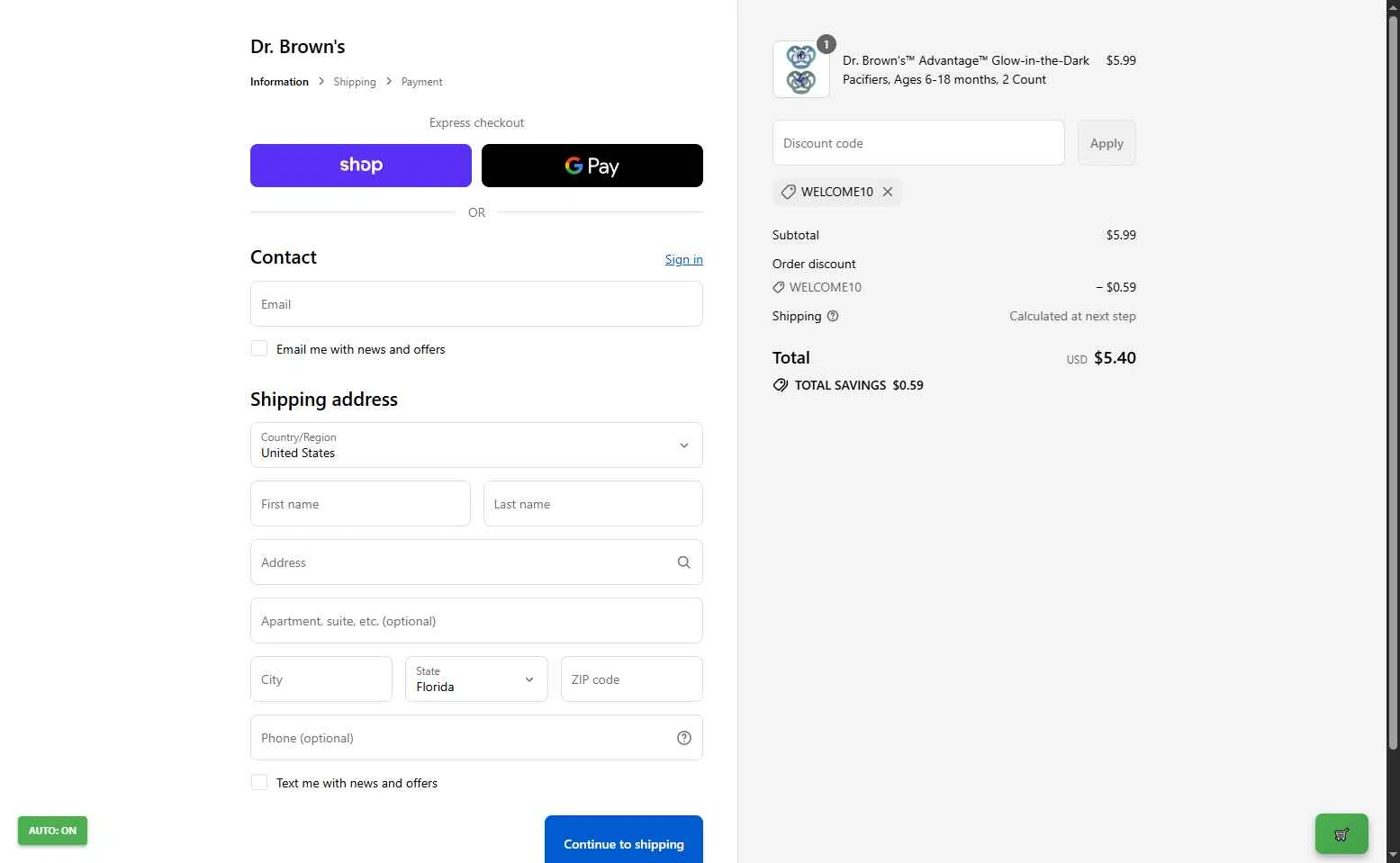1400x863 pixels.
Task: Click the Google Pay express checkout button
Action: 592,166
